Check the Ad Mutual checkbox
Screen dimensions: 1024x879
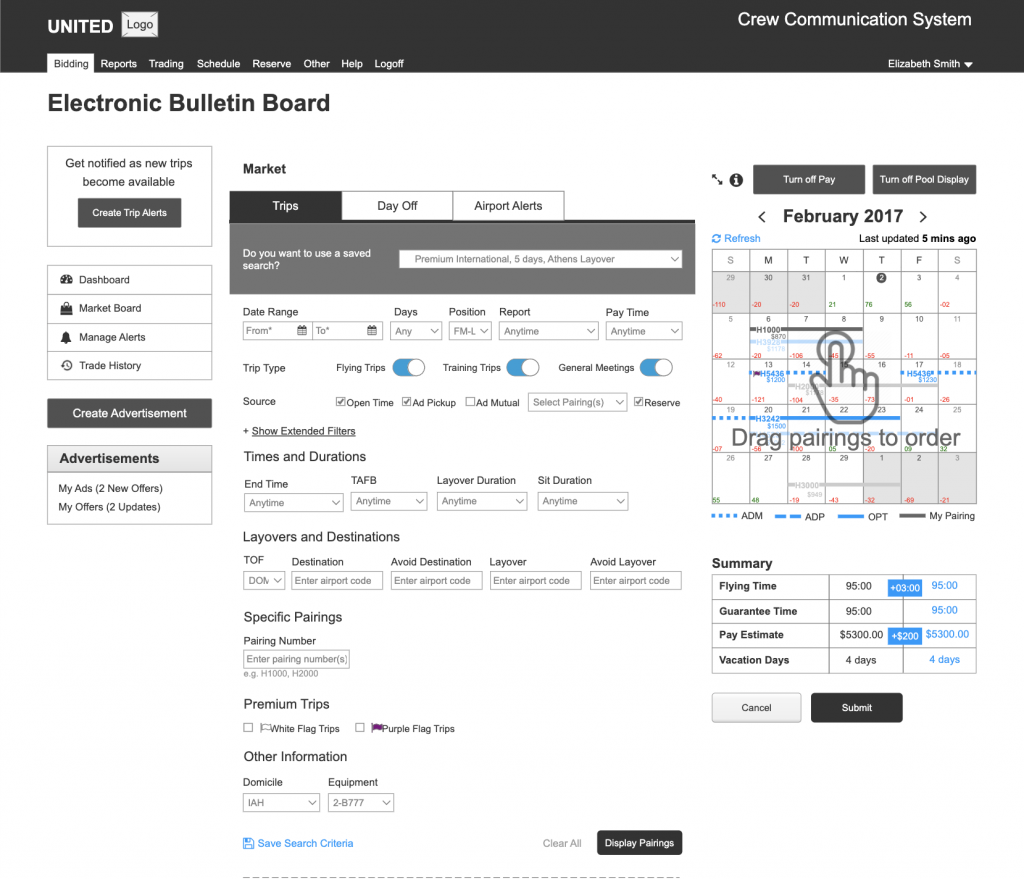pos(471,402)
